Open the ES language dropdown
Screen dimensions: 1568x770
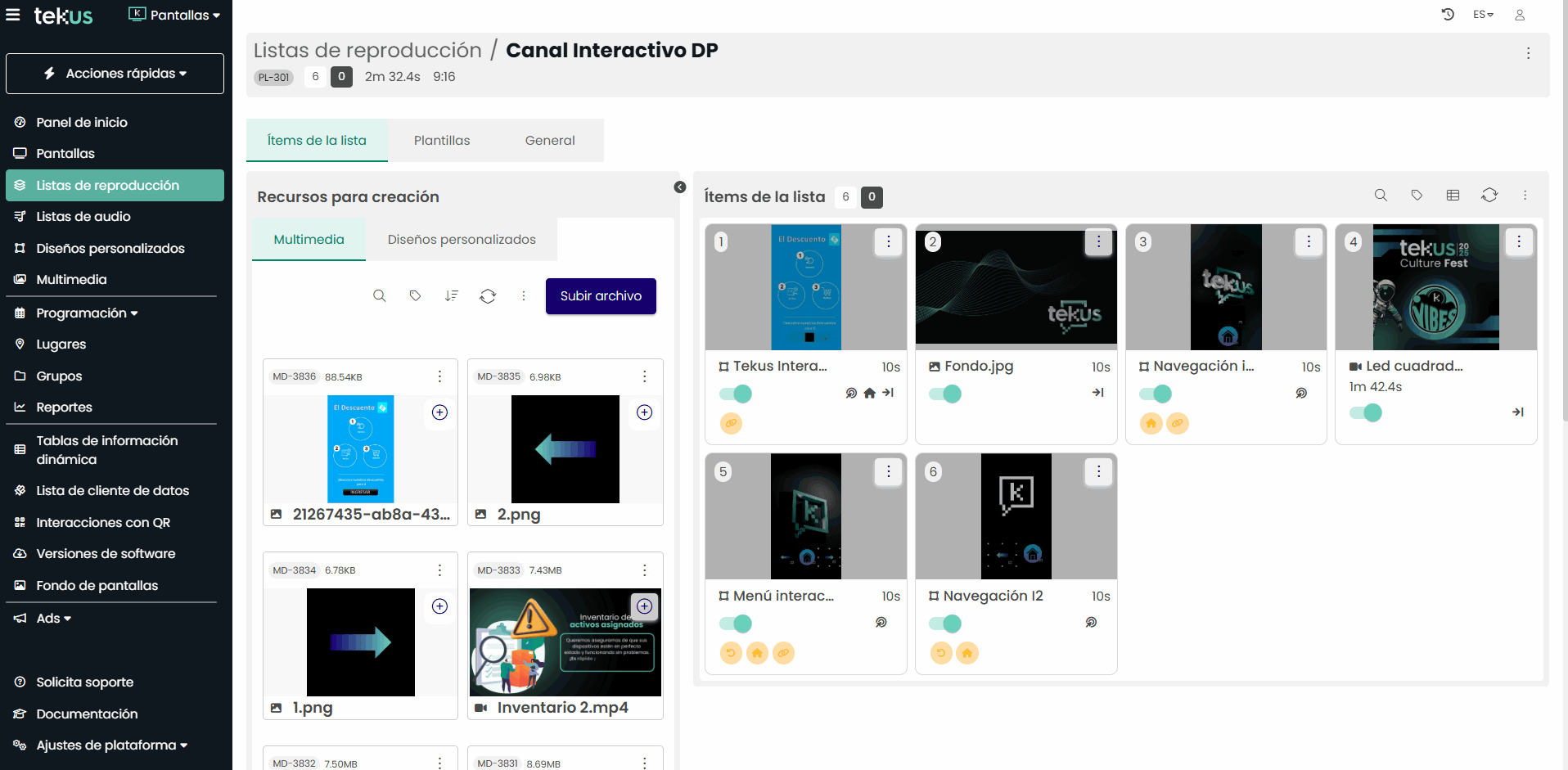pyautogui.click(x=1483, y=15)
